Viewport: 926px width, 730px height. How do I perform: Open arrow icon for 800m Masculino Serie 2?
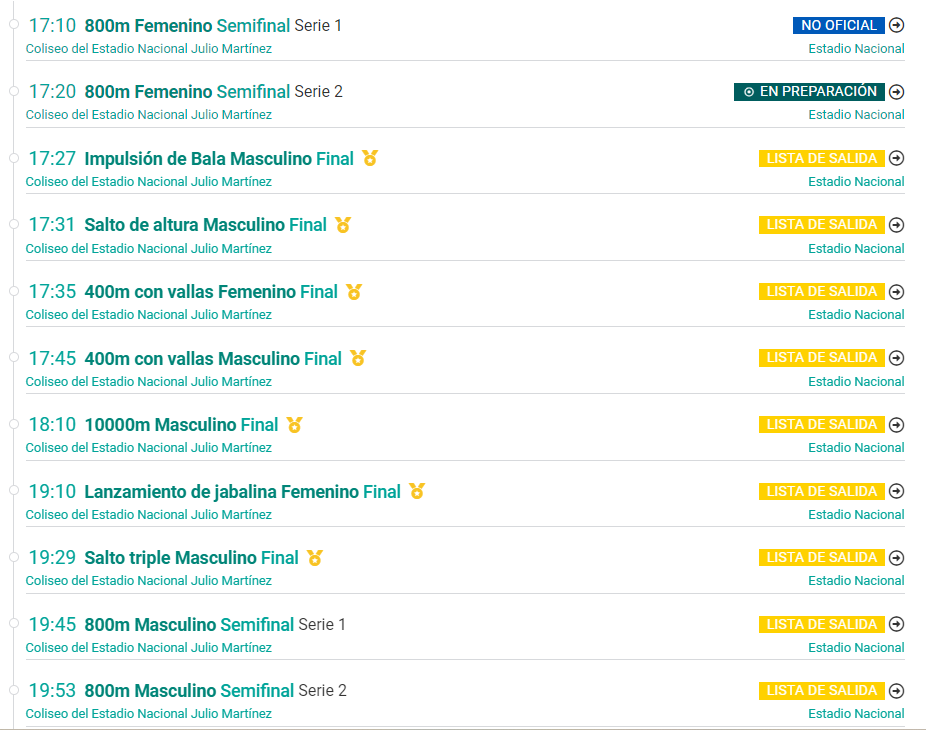coord(896,690)
